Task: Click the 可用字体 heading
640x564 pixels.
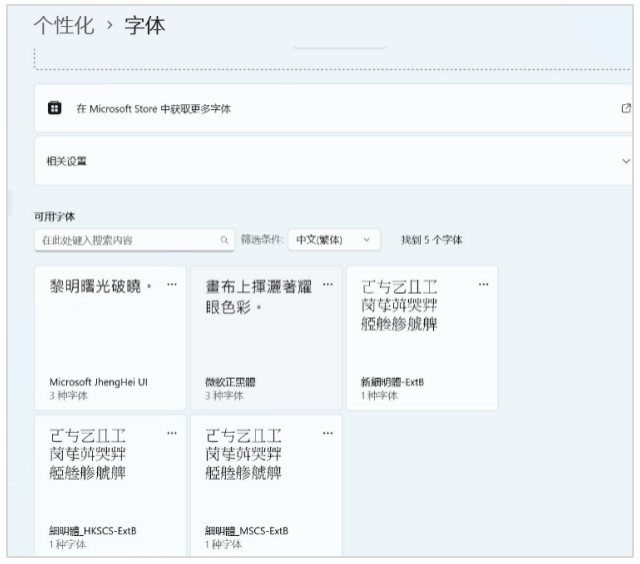Action: [54, 216]
